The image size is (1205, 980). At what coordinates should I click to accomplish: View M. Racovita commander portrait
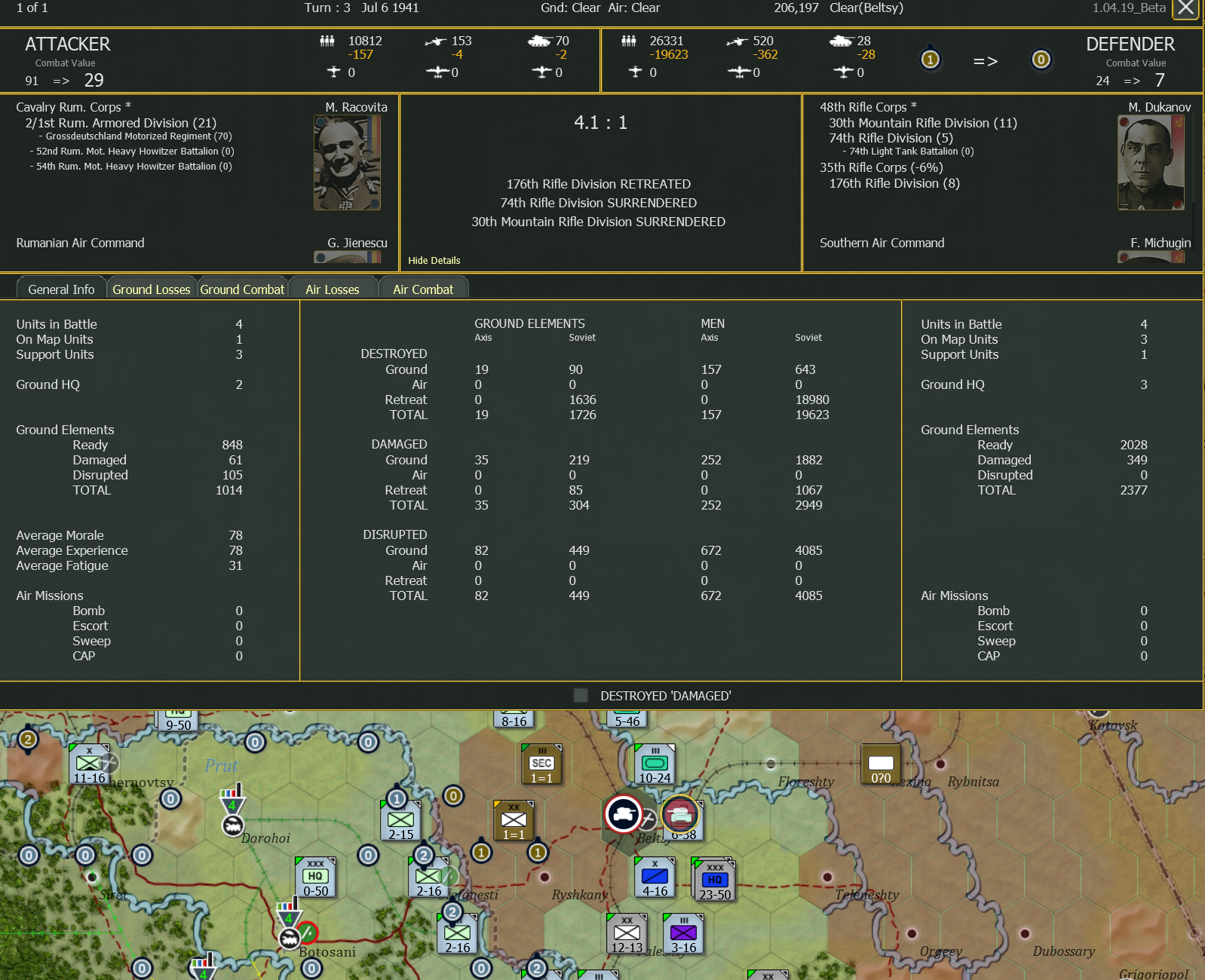[347, 163]
